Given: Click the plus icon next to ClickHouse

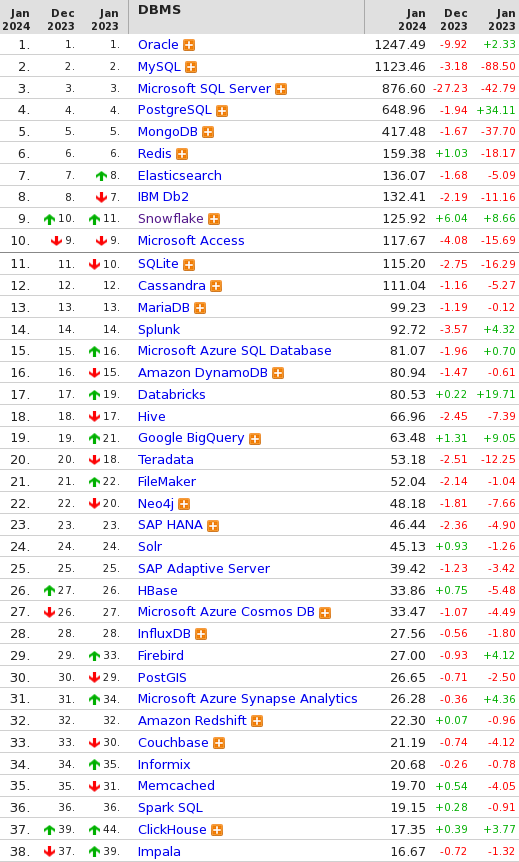Looking at the screenshot, I should (x=217, y=830).
